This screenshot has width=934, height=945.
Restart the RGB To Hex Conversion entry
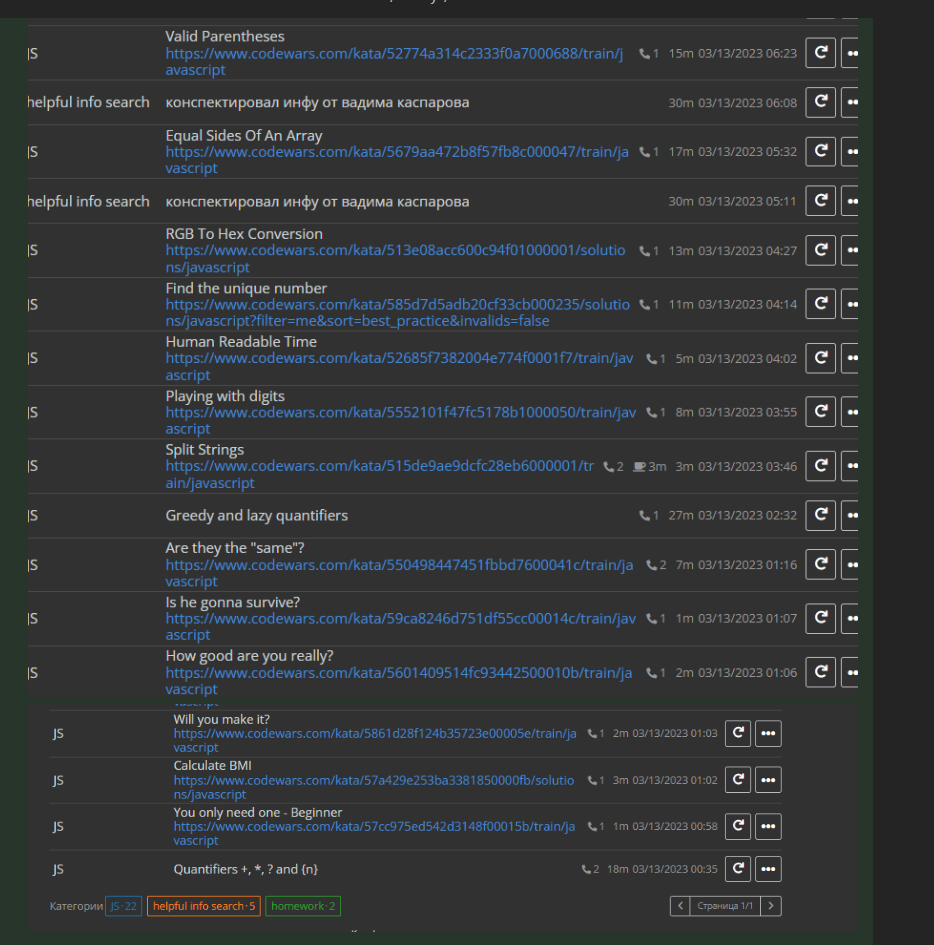coord(820,250)
